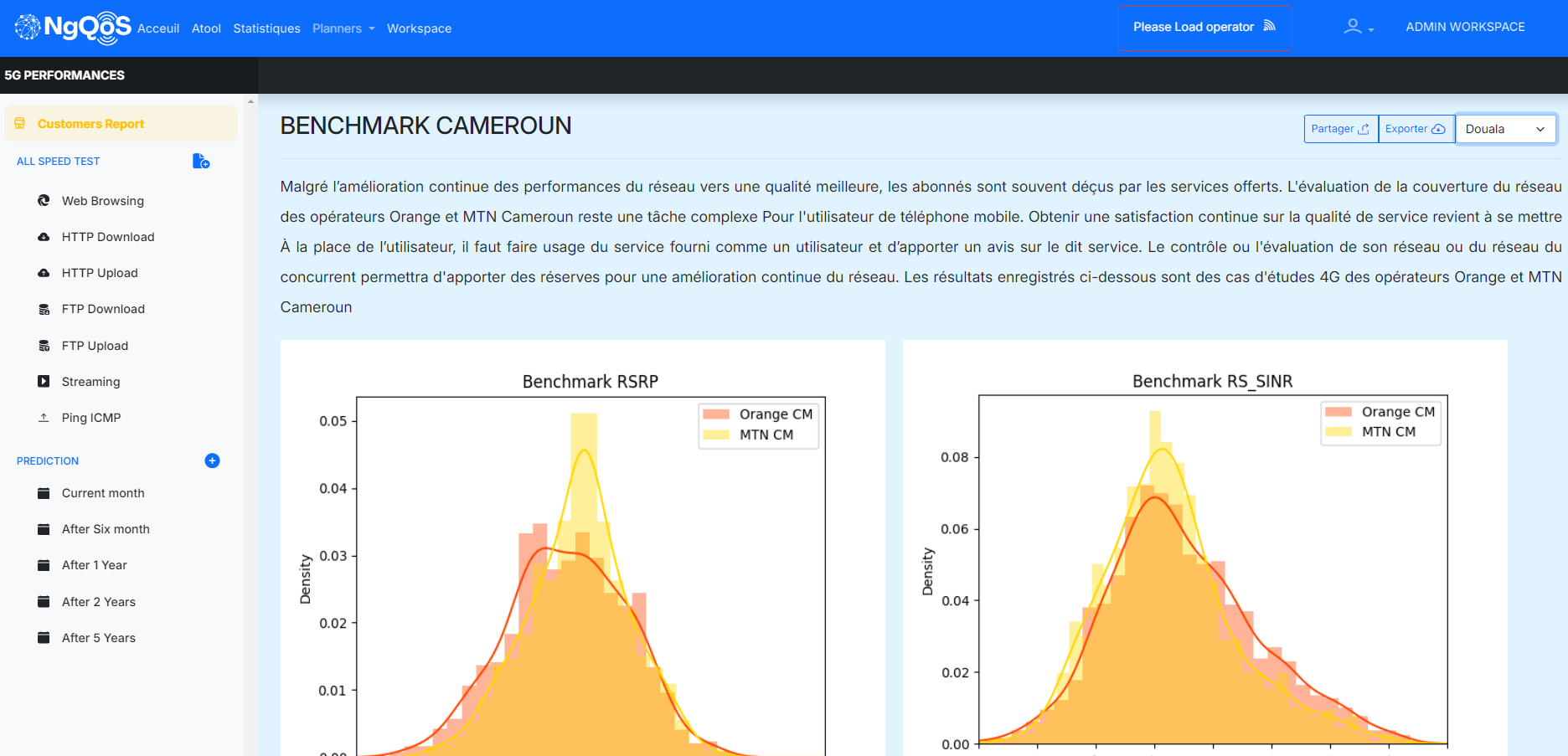This screenshot has height=756, width=1568.
Task: Click the Ping ICMP upload arrow icon
Action: [x=44, y=417]
